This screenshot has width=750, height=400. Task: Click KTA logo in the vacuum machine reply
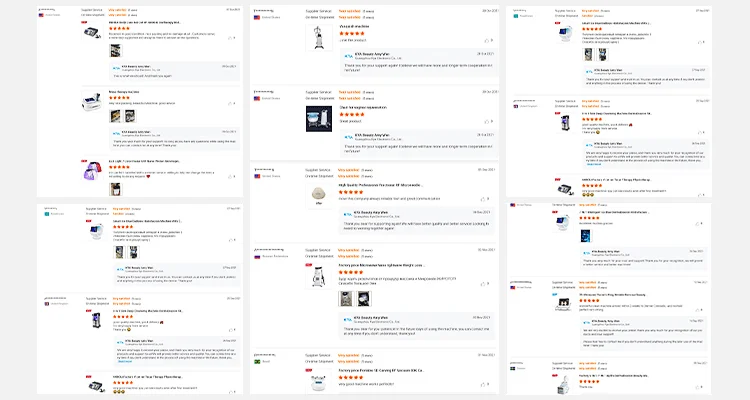tap(348, 56)
